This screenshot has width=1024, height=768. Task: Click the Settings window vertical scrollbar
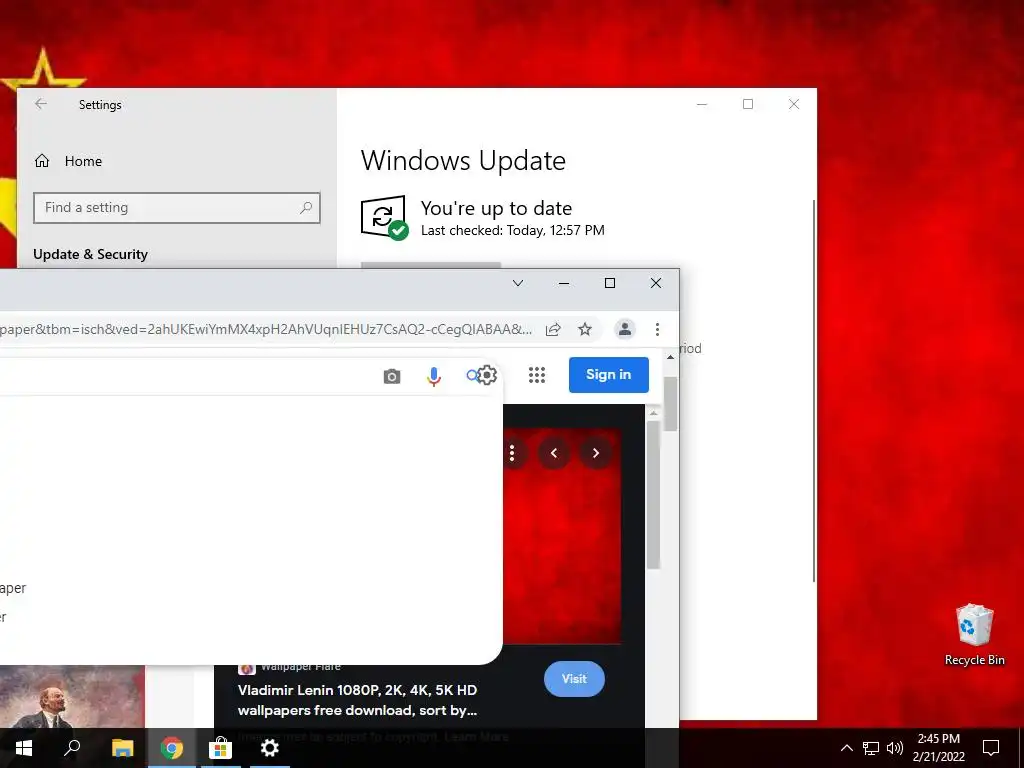(x=813, y=391)
